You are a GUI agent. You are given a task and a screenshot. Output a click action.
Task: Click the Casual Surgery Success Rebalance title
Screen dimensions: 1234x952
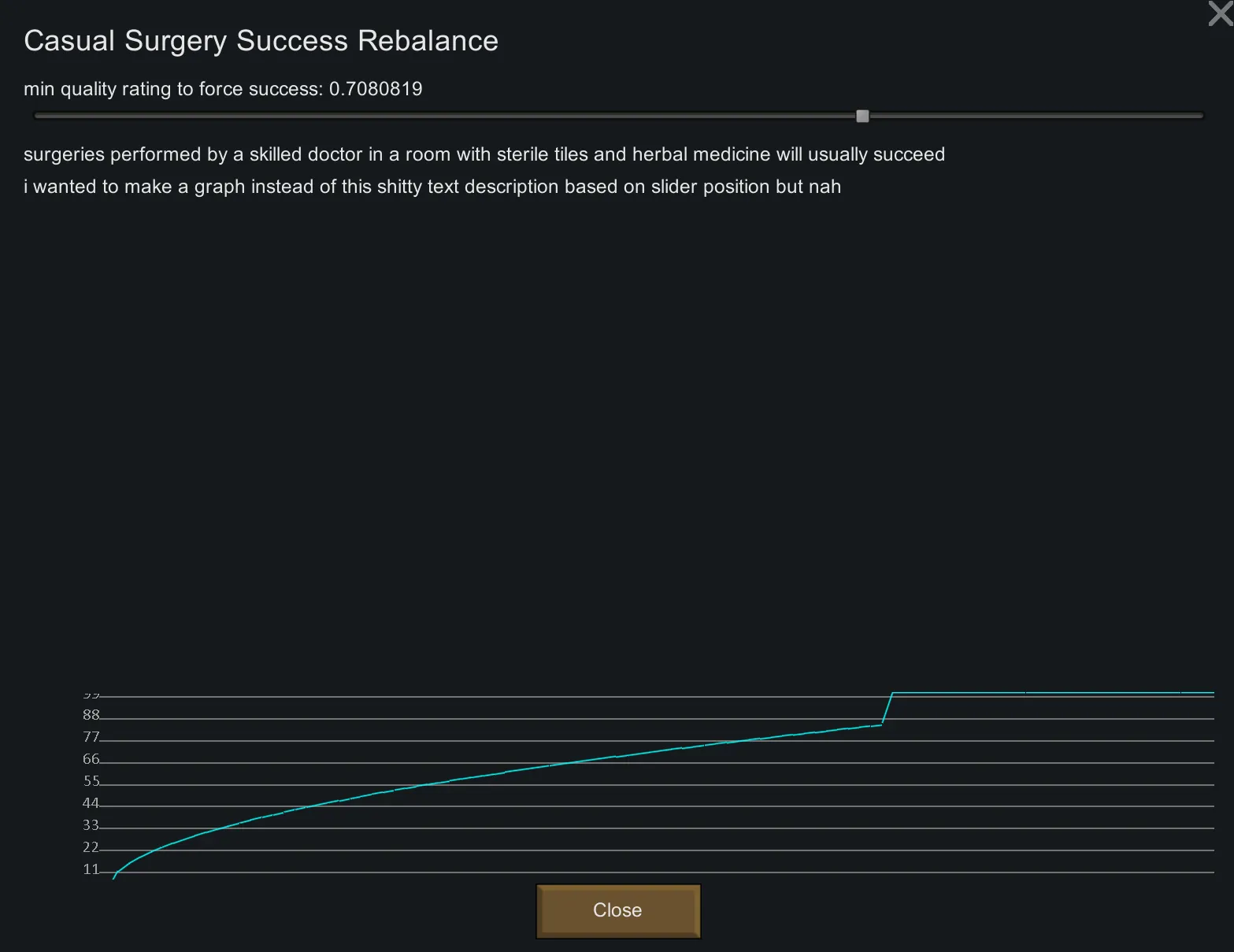tap(261, 41)
